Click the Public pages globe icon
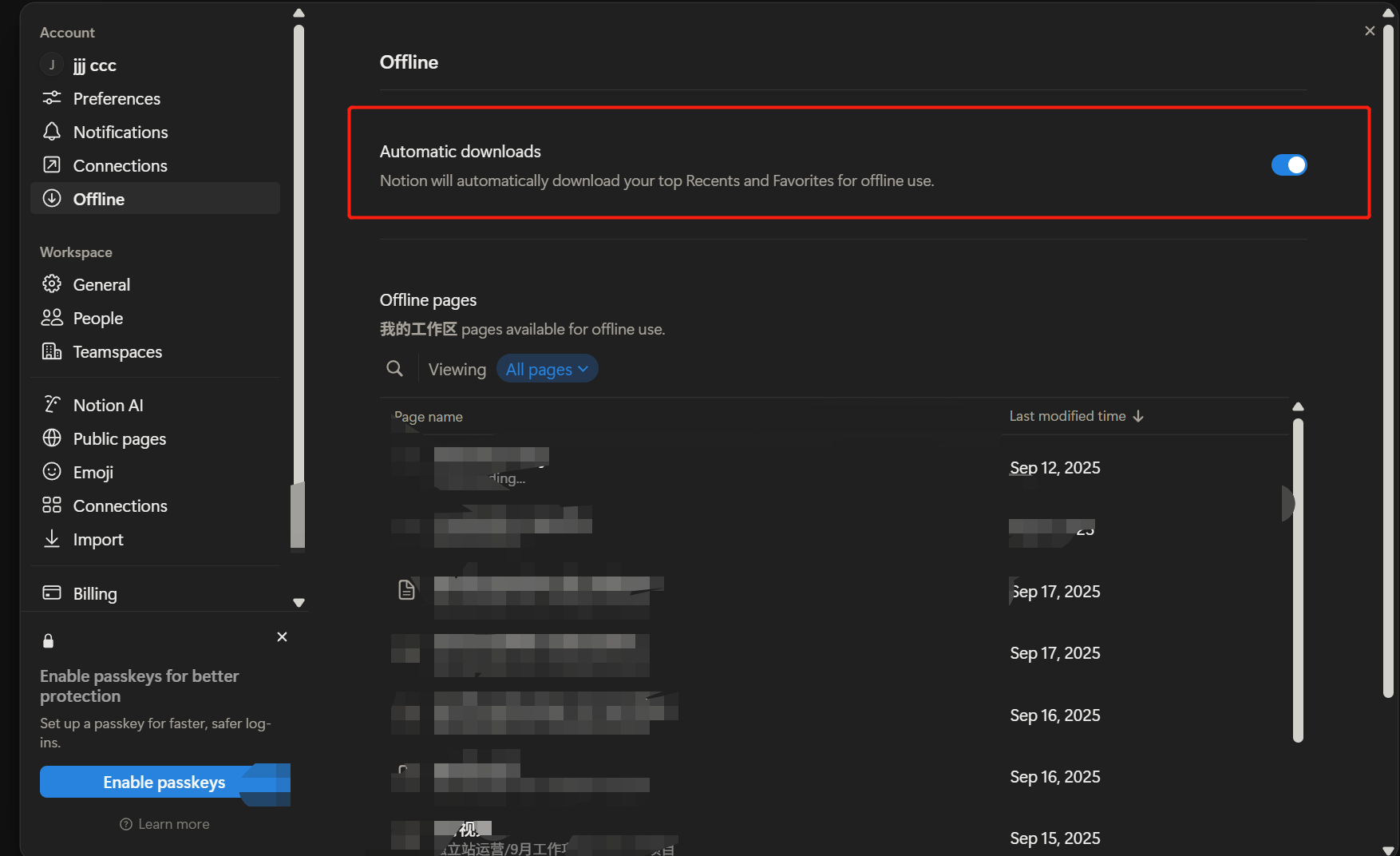This screenshot has width=1400, height=856. (x=52, y=438)
